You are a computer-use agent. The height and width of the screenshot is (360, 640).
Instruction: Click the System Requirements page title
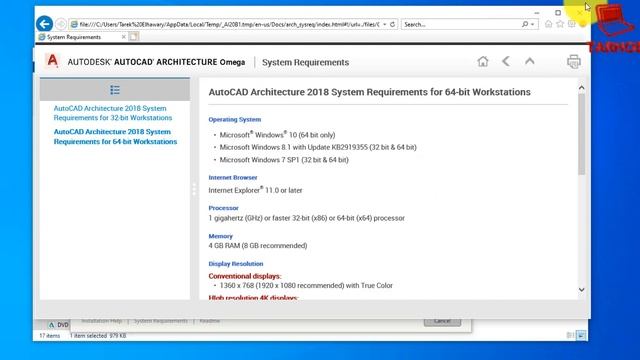[x=305, y=62]
